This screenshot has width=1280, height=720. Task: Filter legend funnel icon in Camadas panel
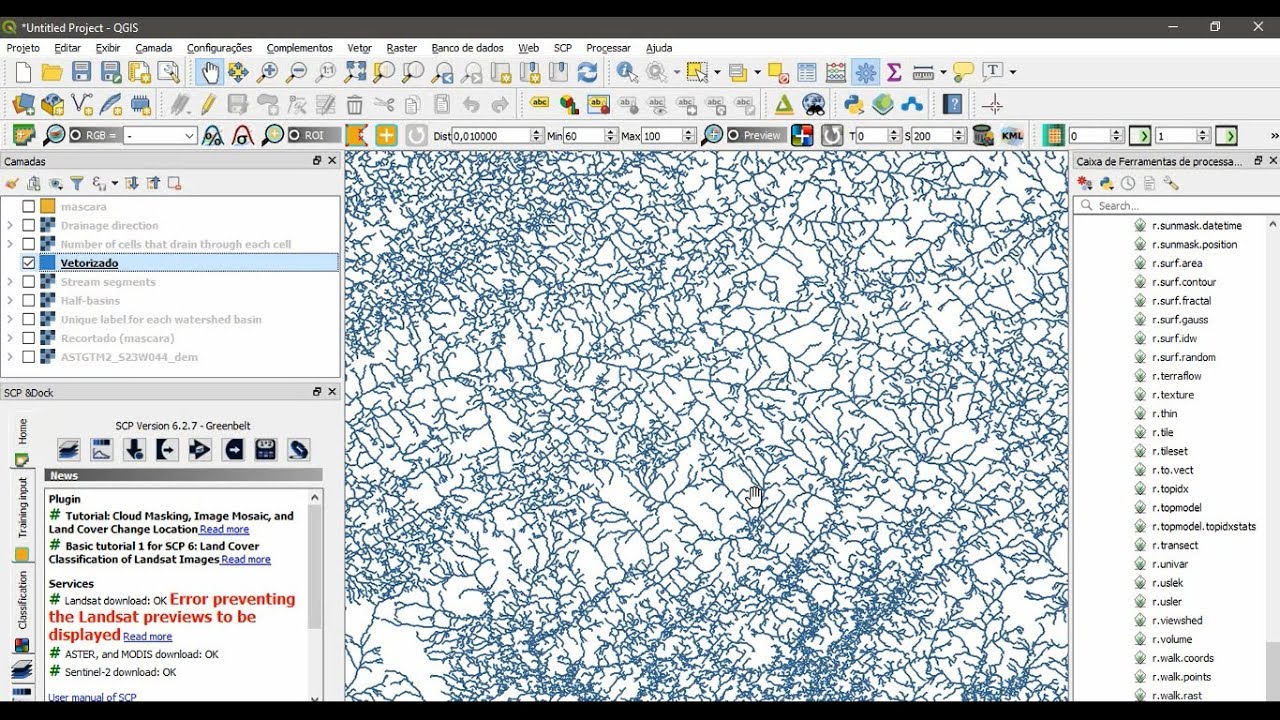pyautogui.click(x=76, y=183)
